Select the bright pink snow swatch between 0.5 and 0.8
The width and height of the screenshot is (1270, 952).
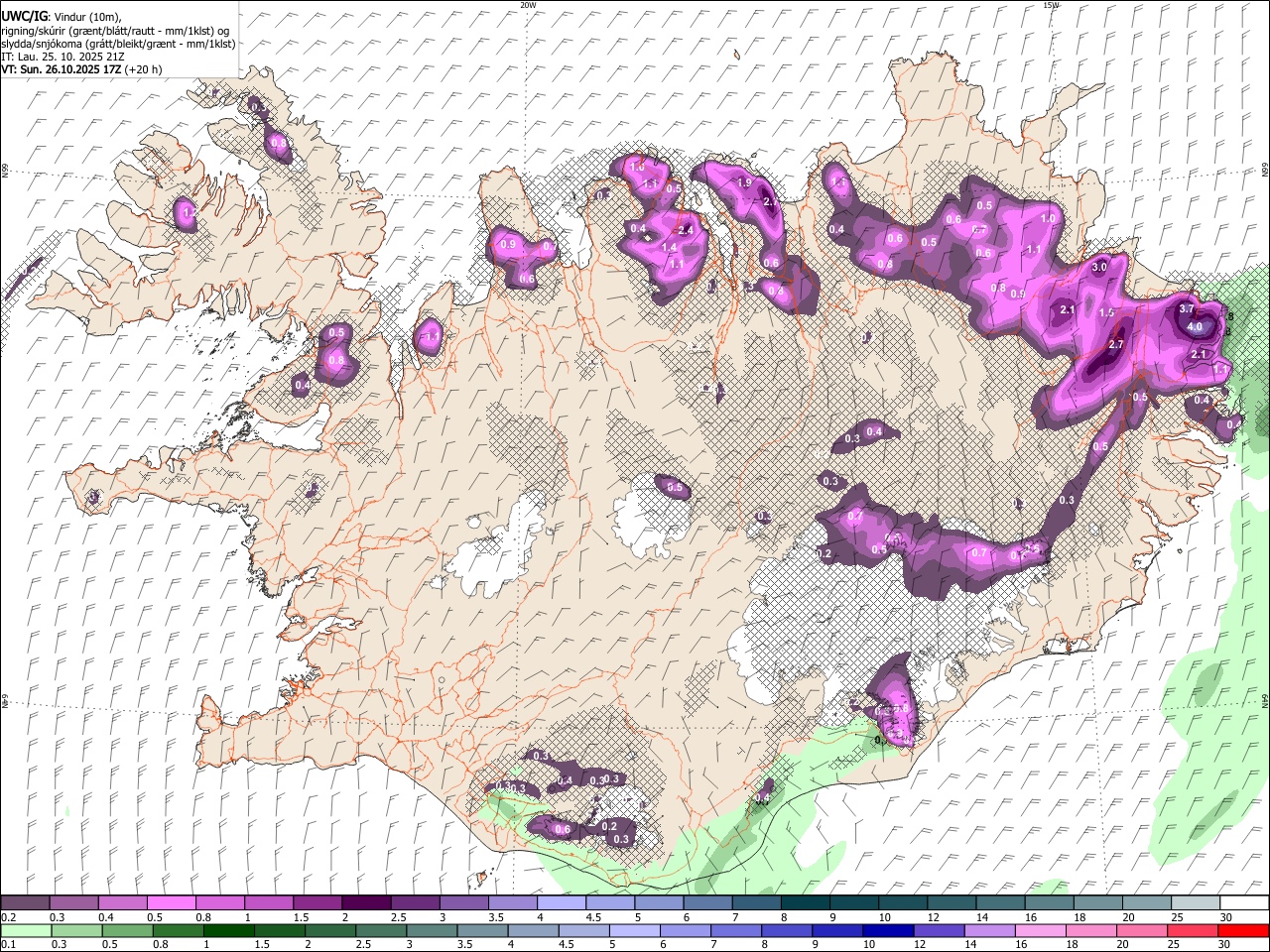click(171, 903)
